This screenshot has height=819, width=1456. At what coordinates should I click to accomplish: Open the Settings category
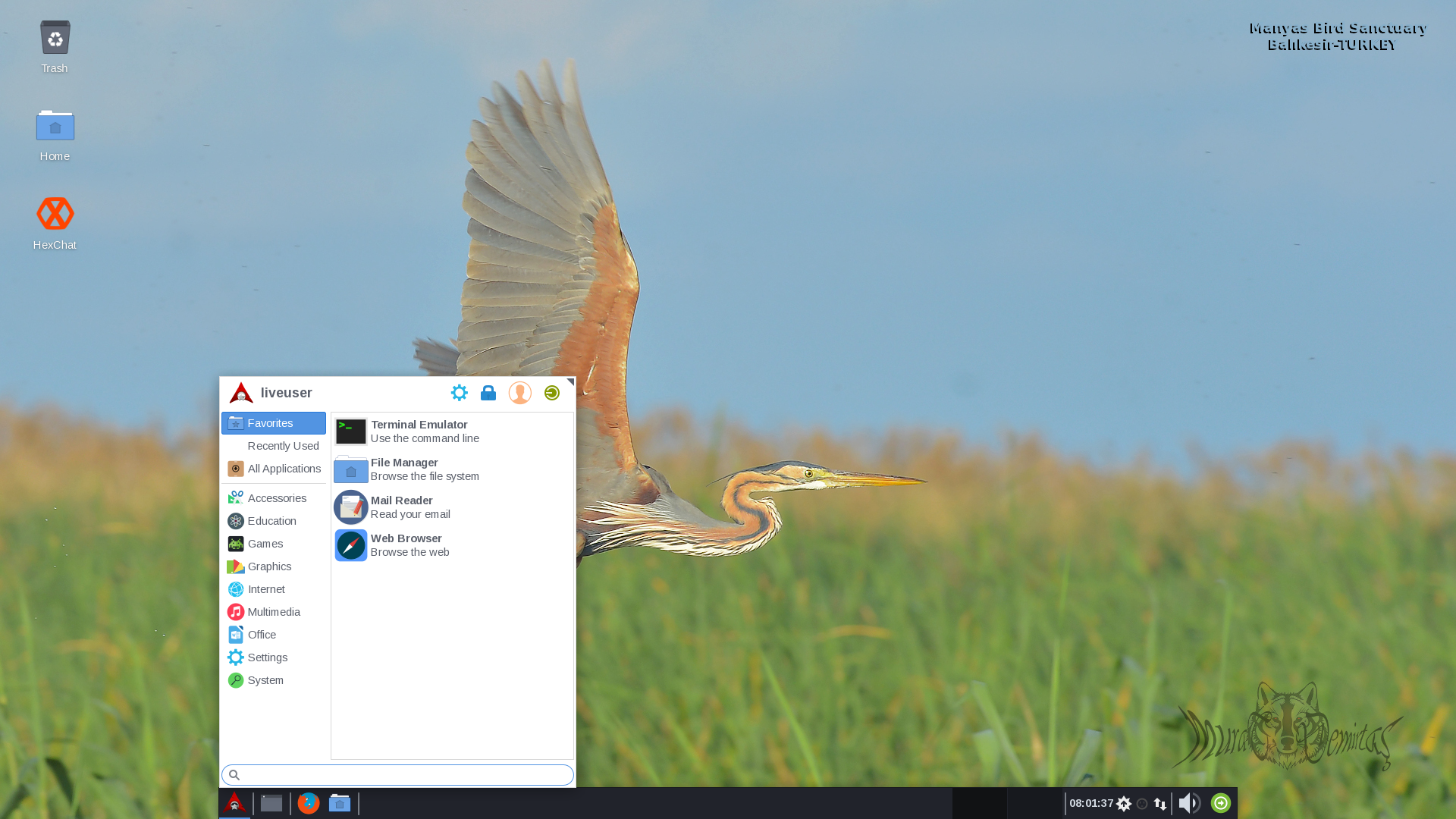point(274,657)
